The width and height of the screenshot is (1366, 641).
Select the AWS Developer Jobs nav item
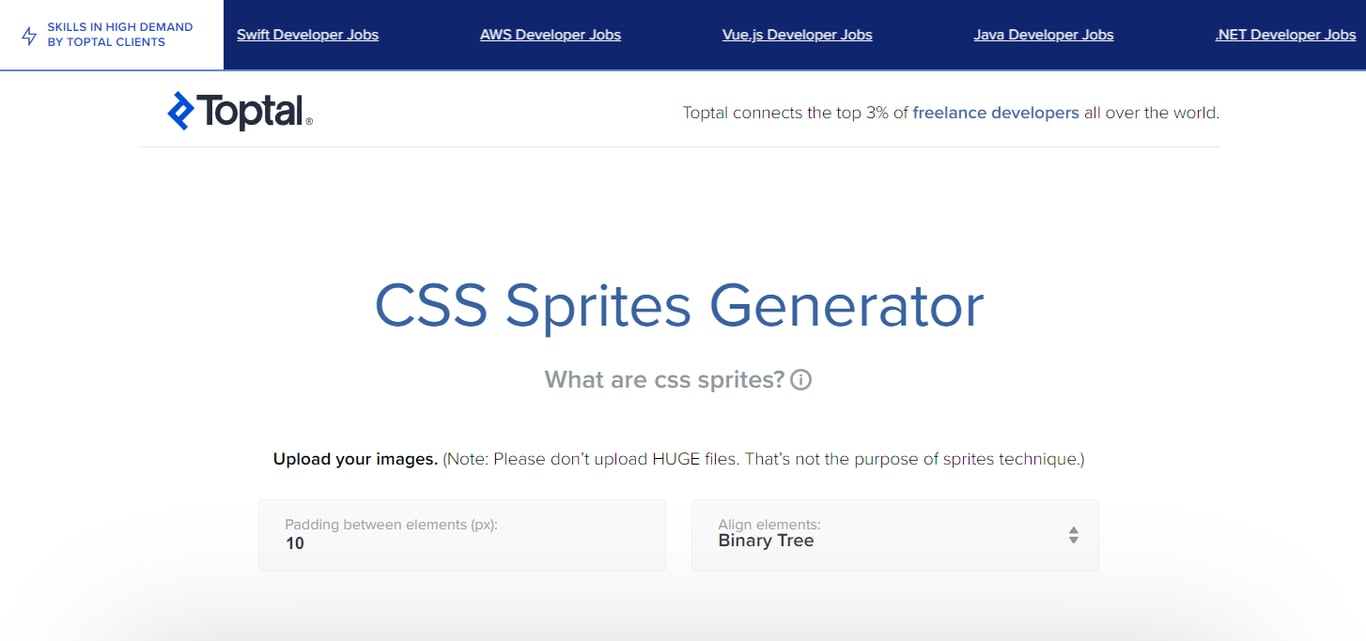tap(550, 34)
